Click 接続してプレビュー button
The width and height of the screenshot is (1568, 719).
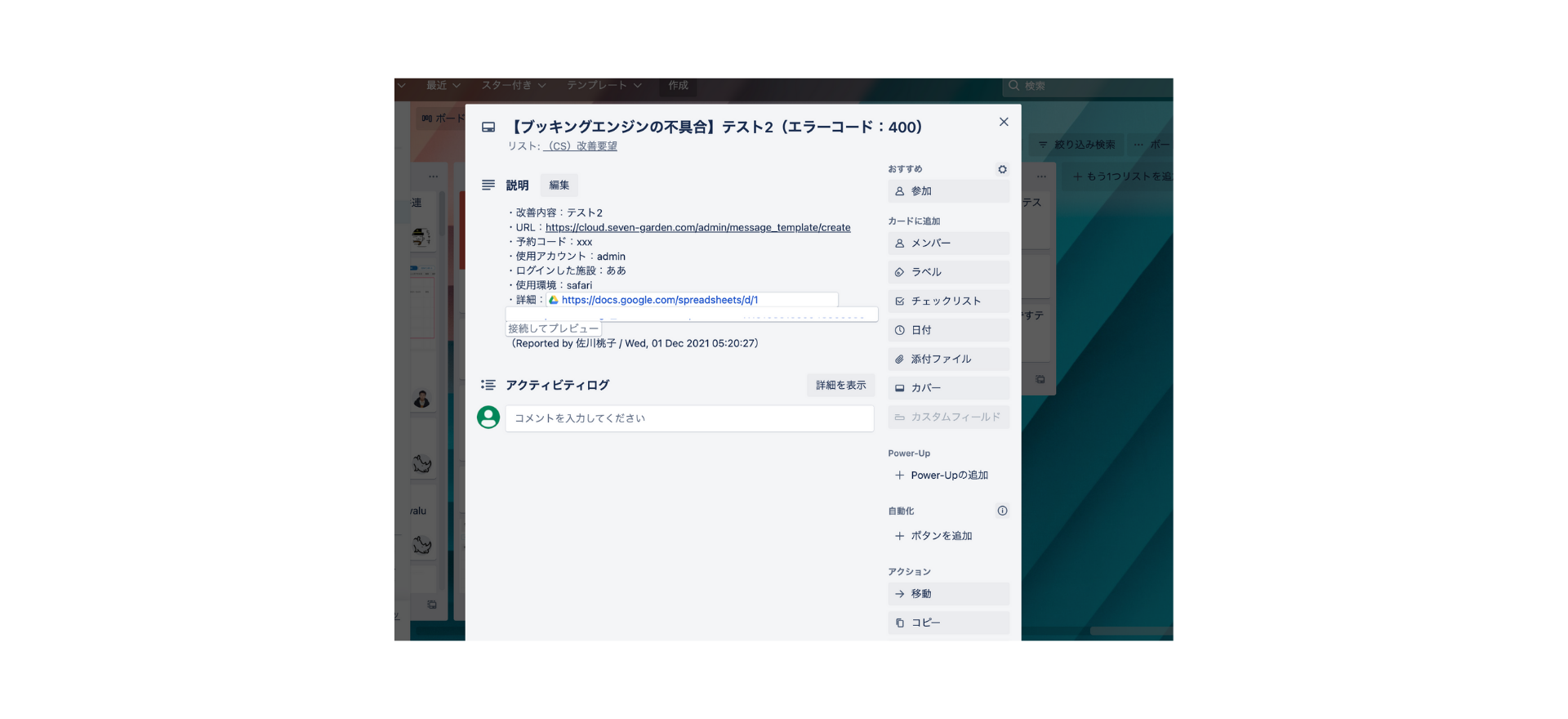tap(554, 328)
